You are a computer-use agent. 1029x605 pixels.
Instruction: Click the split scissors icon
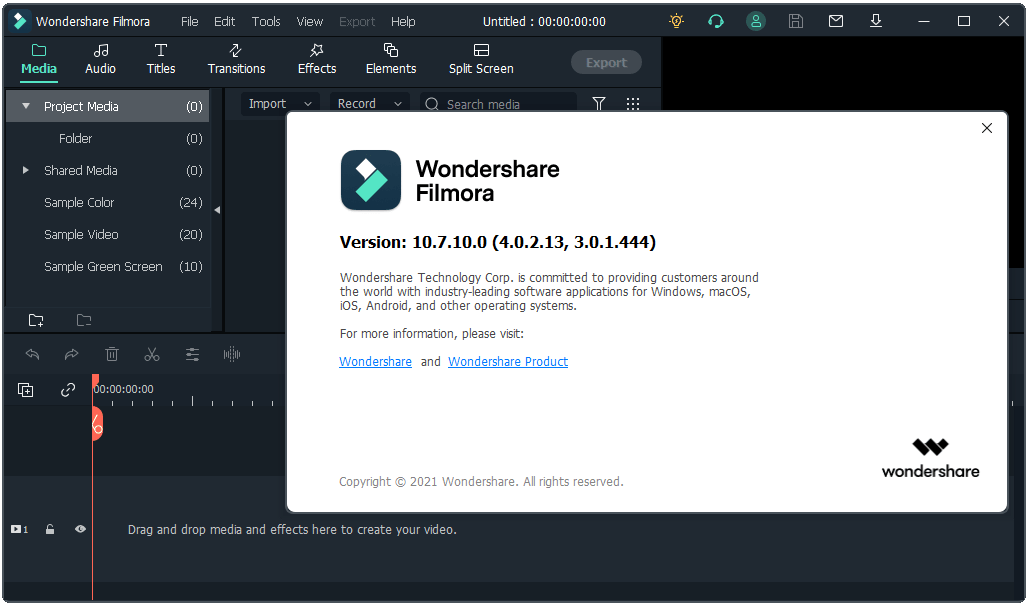152,354
